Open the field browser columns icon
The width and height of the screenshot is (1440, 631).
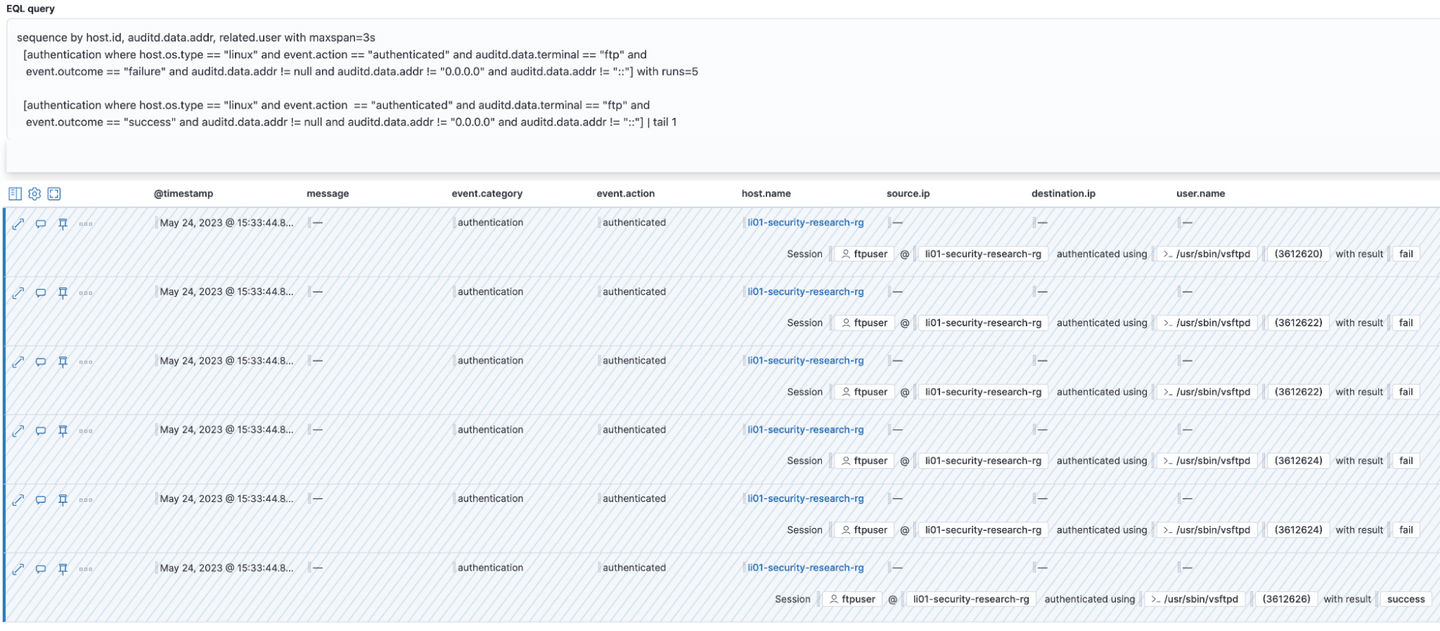click(x=15, y=194)
